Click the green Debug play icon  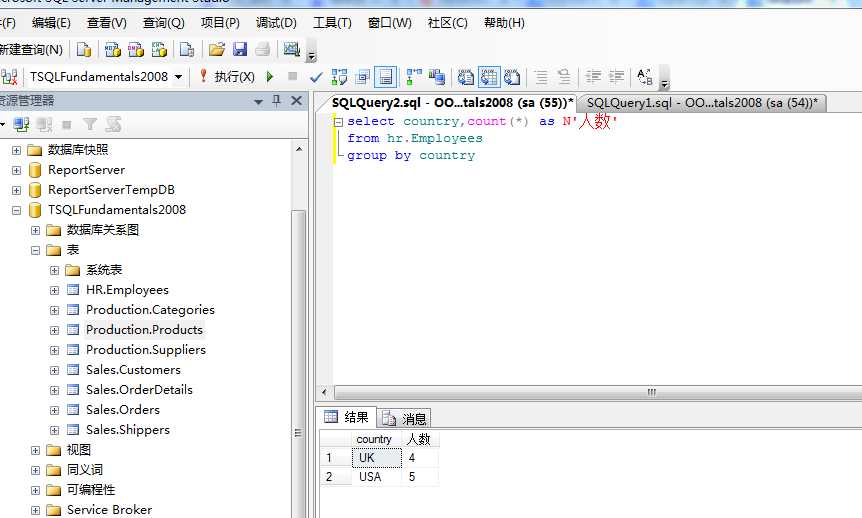270,76
